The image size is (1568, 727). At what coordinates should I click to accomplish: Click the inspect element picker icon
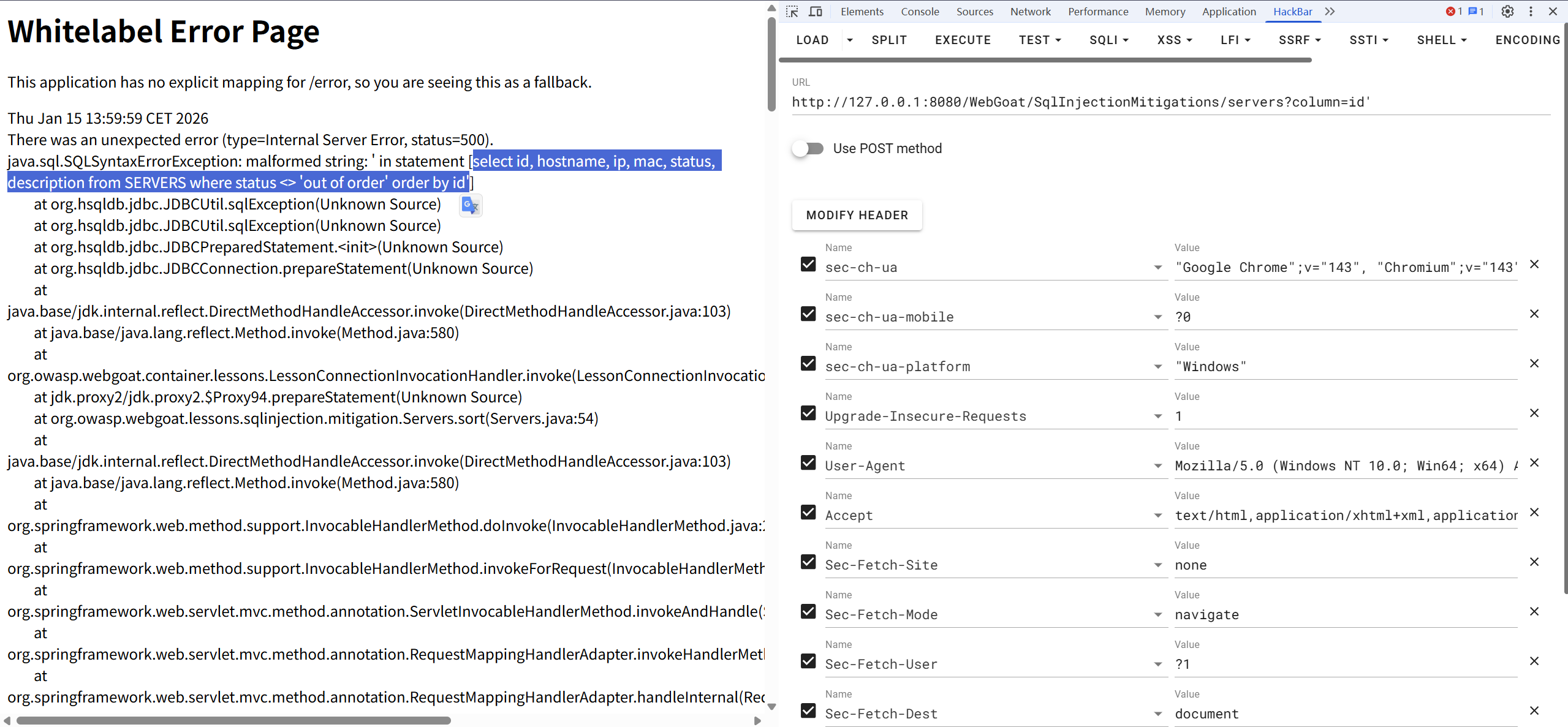pyautogui.click(x=792, y=12)
